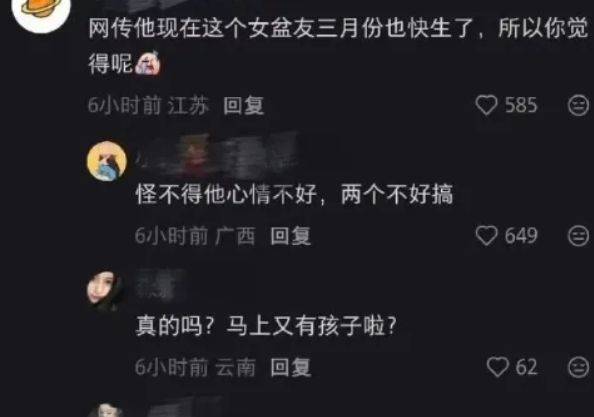Click the crying emoji after 得呢
The height and width of the screenshot is (417, 594).
[147, 62]
